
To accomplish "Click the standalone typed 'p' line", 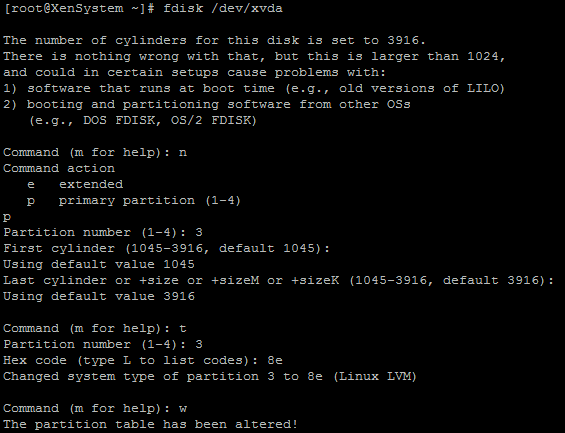I will [7, 217].
